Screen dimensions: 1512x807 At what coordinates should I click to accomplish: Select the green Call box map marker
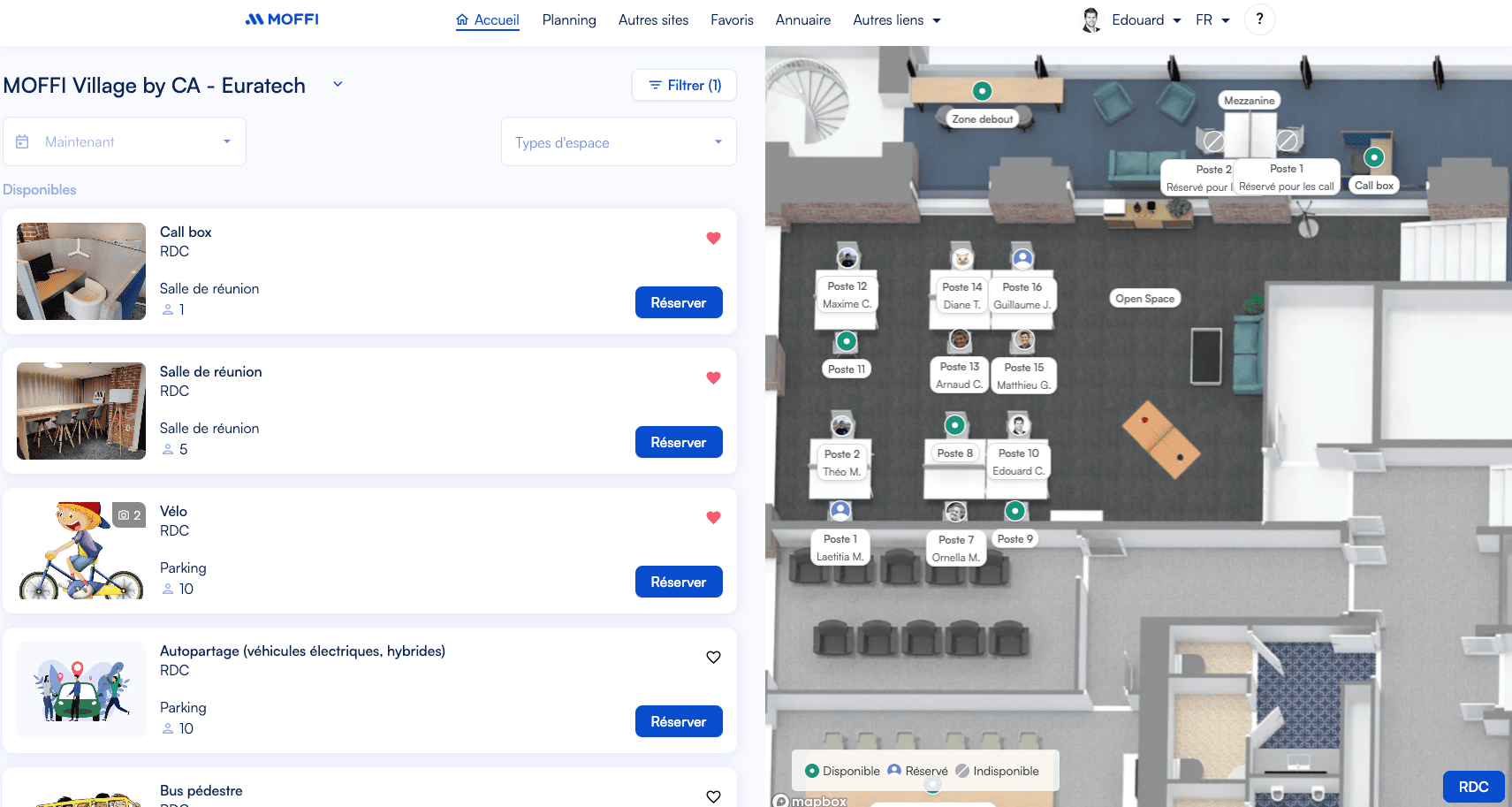tap(1374, 157)
